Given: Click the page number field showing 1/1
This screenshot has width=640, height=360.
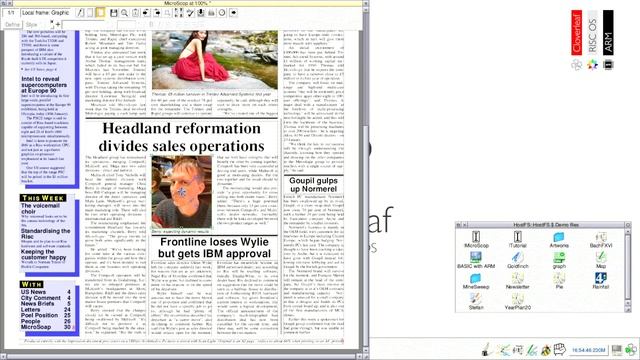Looking at the screenshot, I should point(11,13).
